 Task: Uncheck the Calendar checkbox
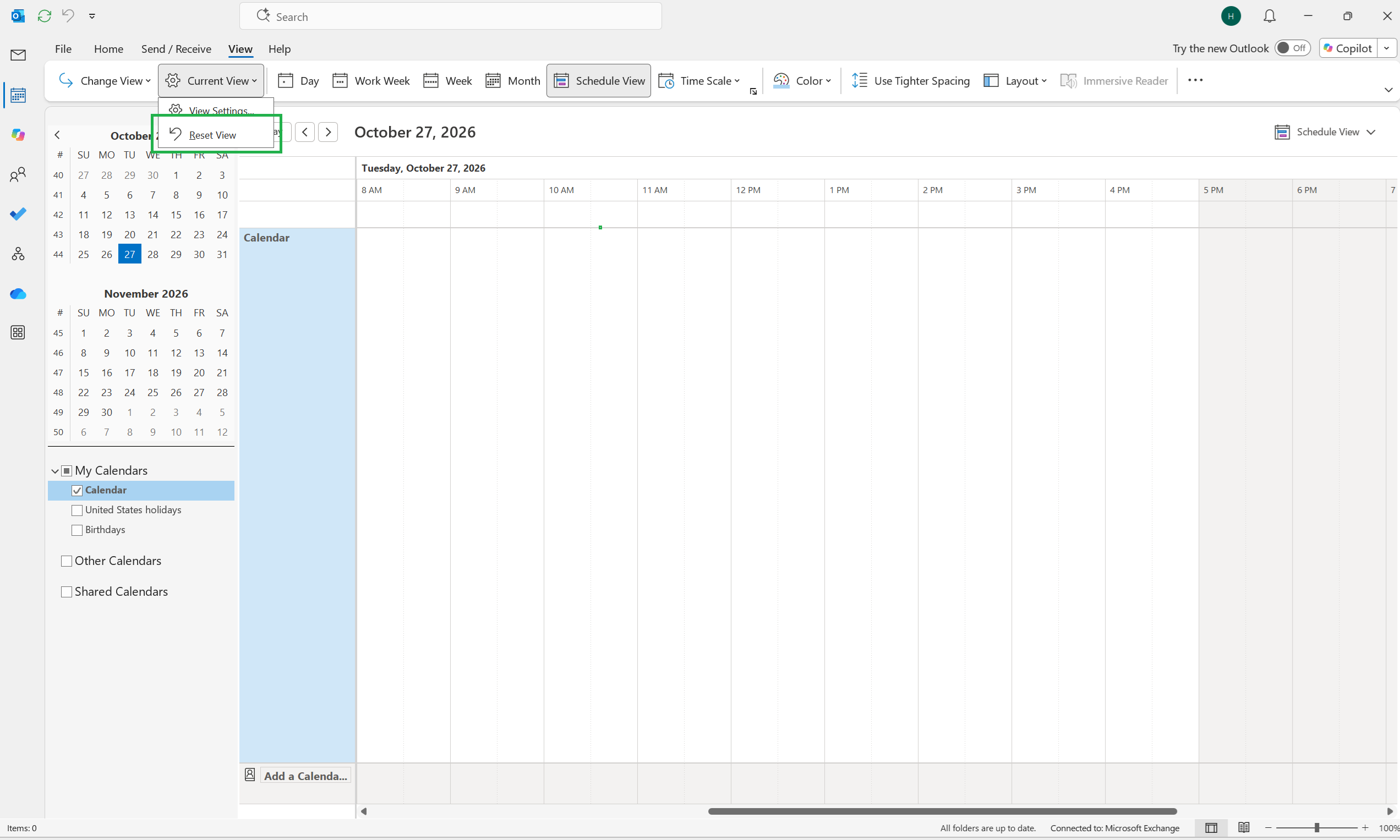[x=77, y=491]
